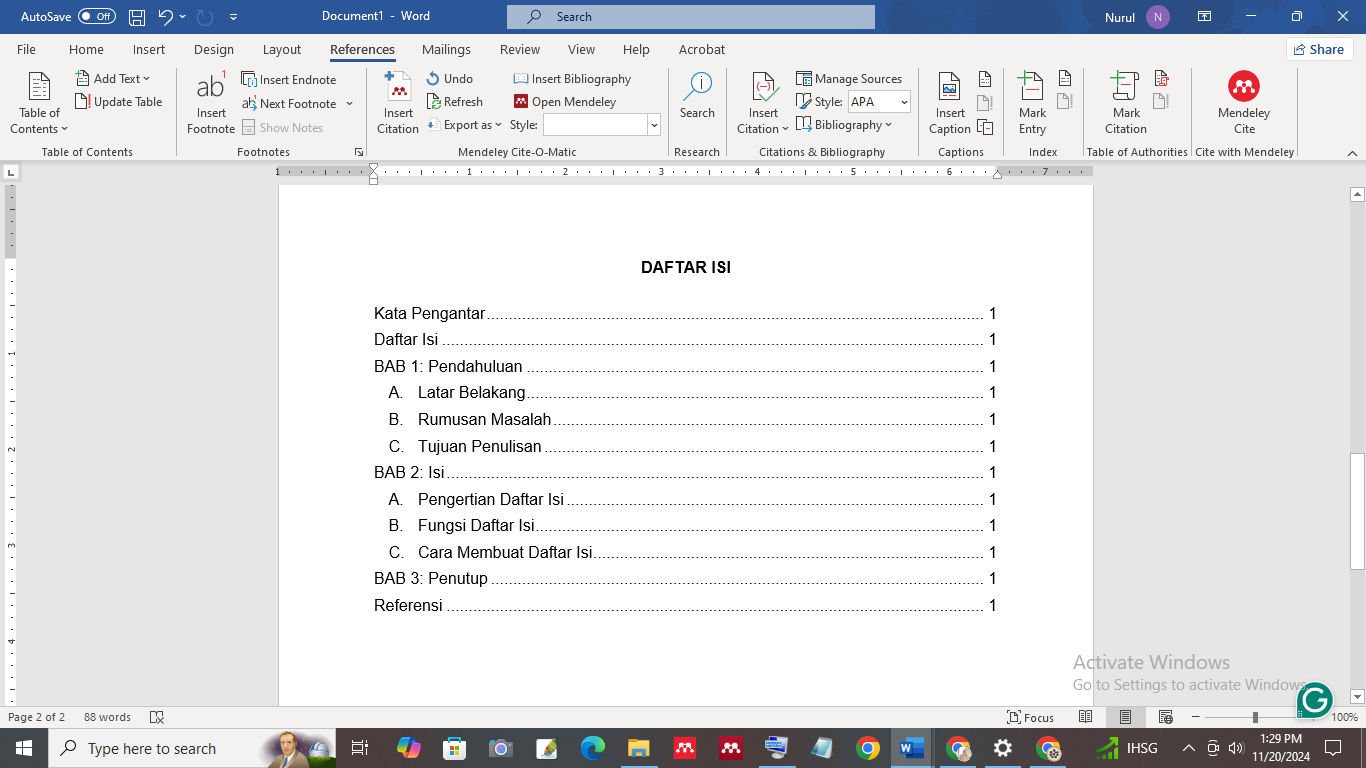The height and width of the screenshot is (768, 1366).
Task: Click the Research Search icon
Action: point(697,96)
